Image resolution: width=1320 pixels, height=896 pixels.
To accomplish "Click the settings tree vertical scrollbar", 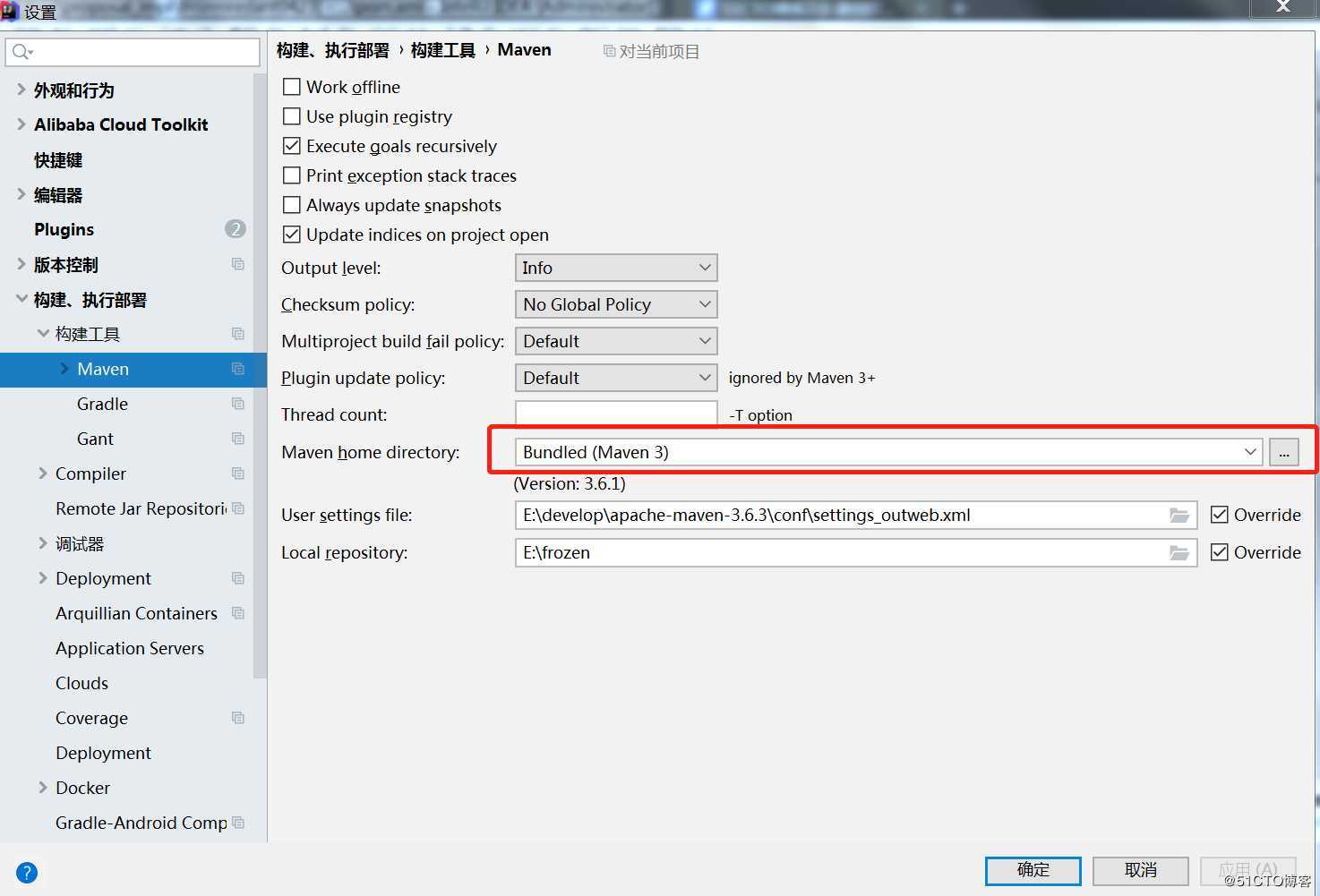I will [x=260, y=376].
